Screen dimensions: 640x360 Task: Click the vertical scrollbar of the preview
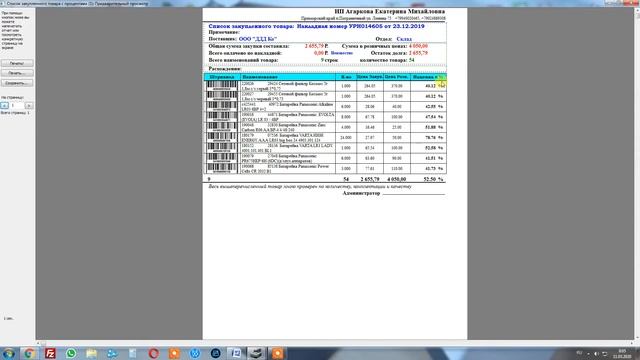point(637,173)
